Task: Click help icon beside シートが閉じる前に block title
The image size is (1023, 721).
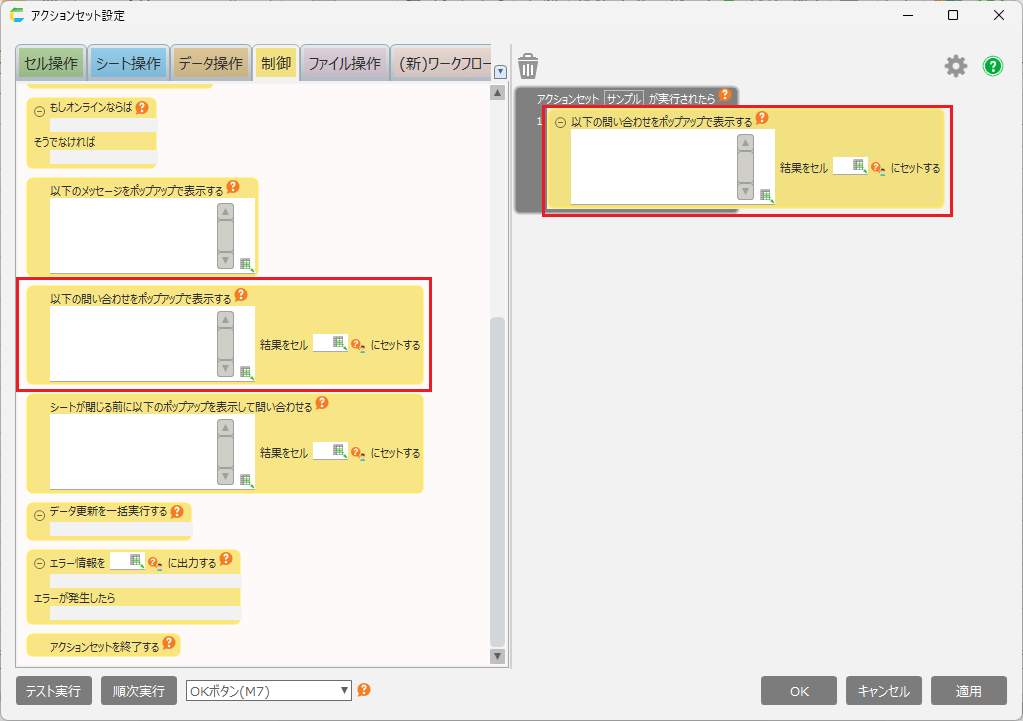Action: click(322, 404)
